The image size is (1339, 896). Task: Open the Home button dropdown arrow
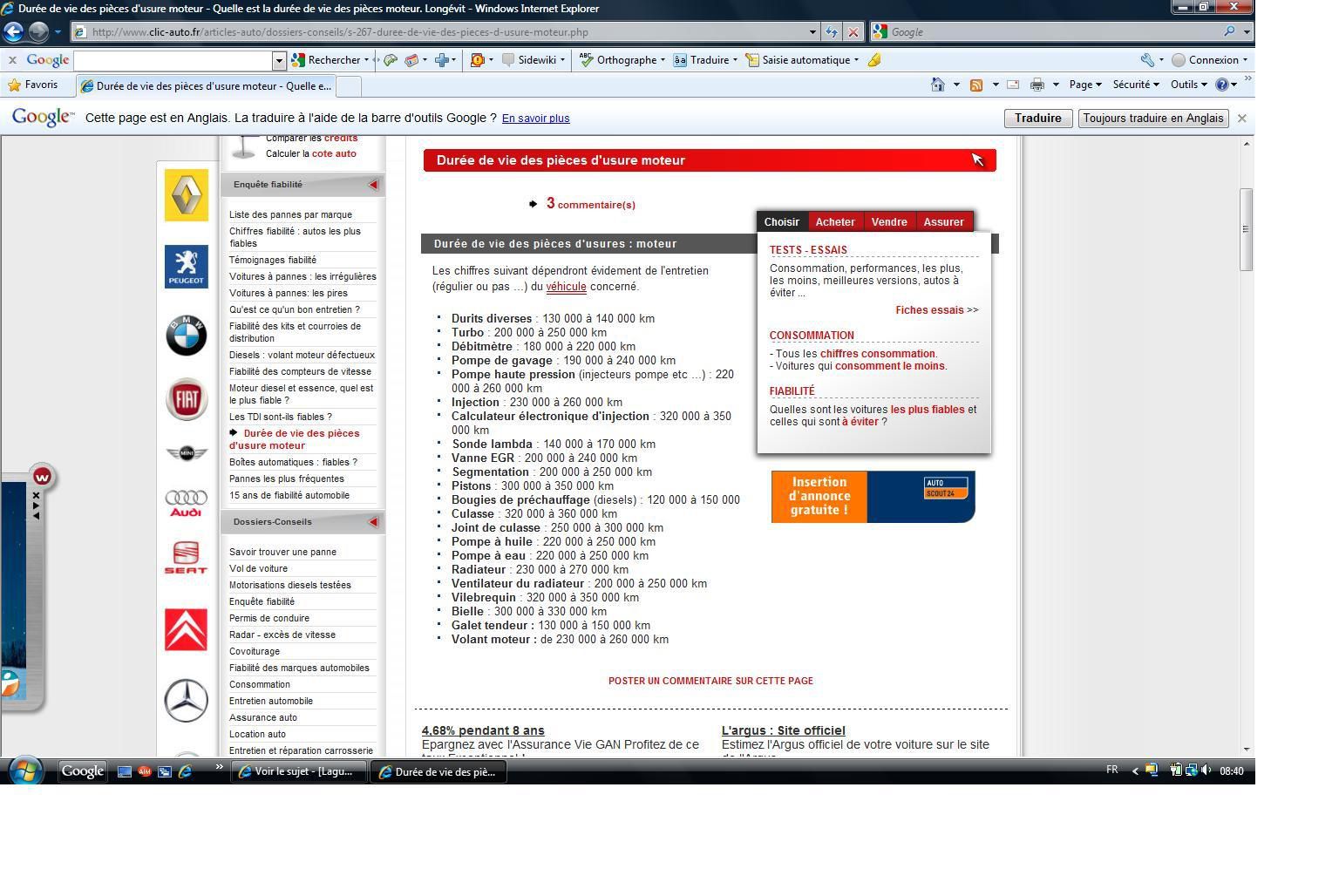click(956, 85)
